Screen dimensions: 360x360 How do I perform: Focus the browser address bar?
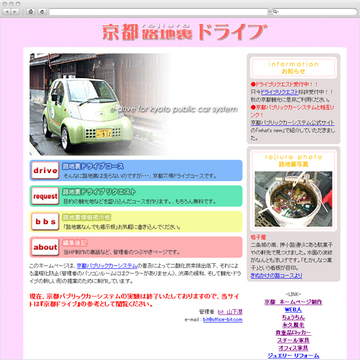158,12
